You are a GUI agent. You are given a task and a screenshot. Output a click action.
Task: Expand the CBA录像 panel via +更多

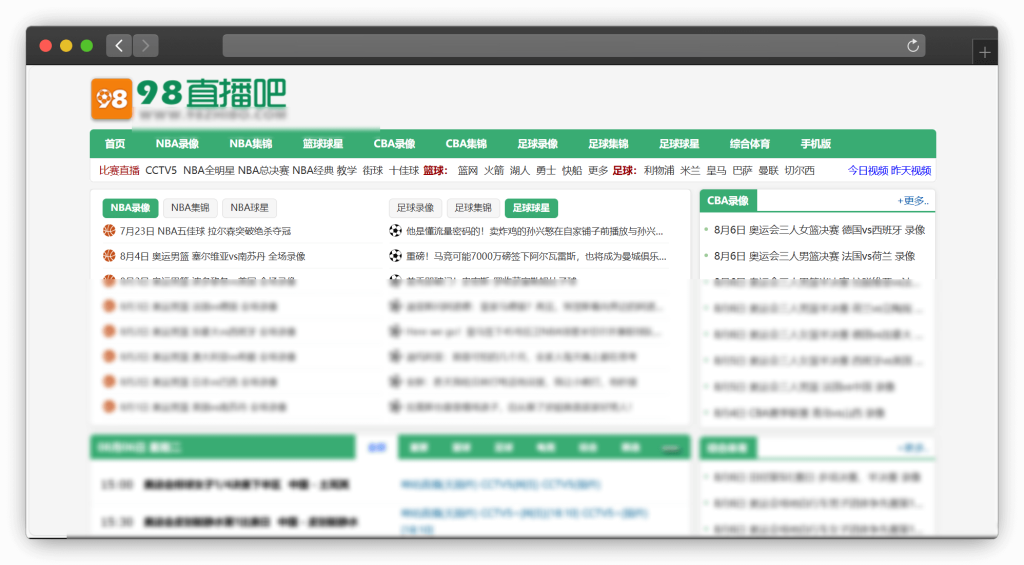tap(912, 201)
